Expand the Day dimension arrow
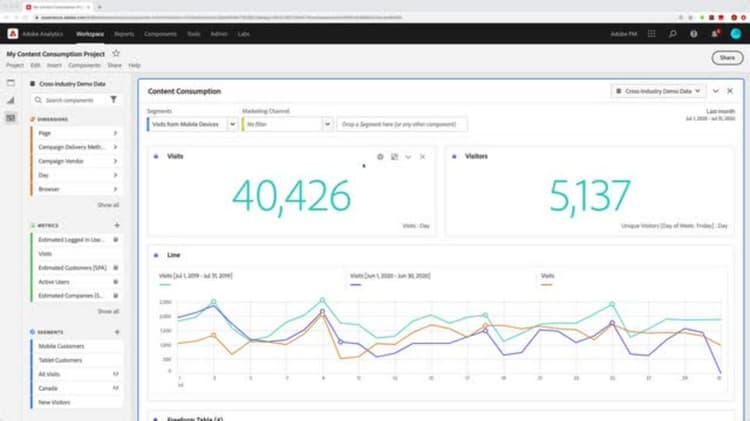Image resolution: width=750 pixels, height=421 pixels. [115, 175]
